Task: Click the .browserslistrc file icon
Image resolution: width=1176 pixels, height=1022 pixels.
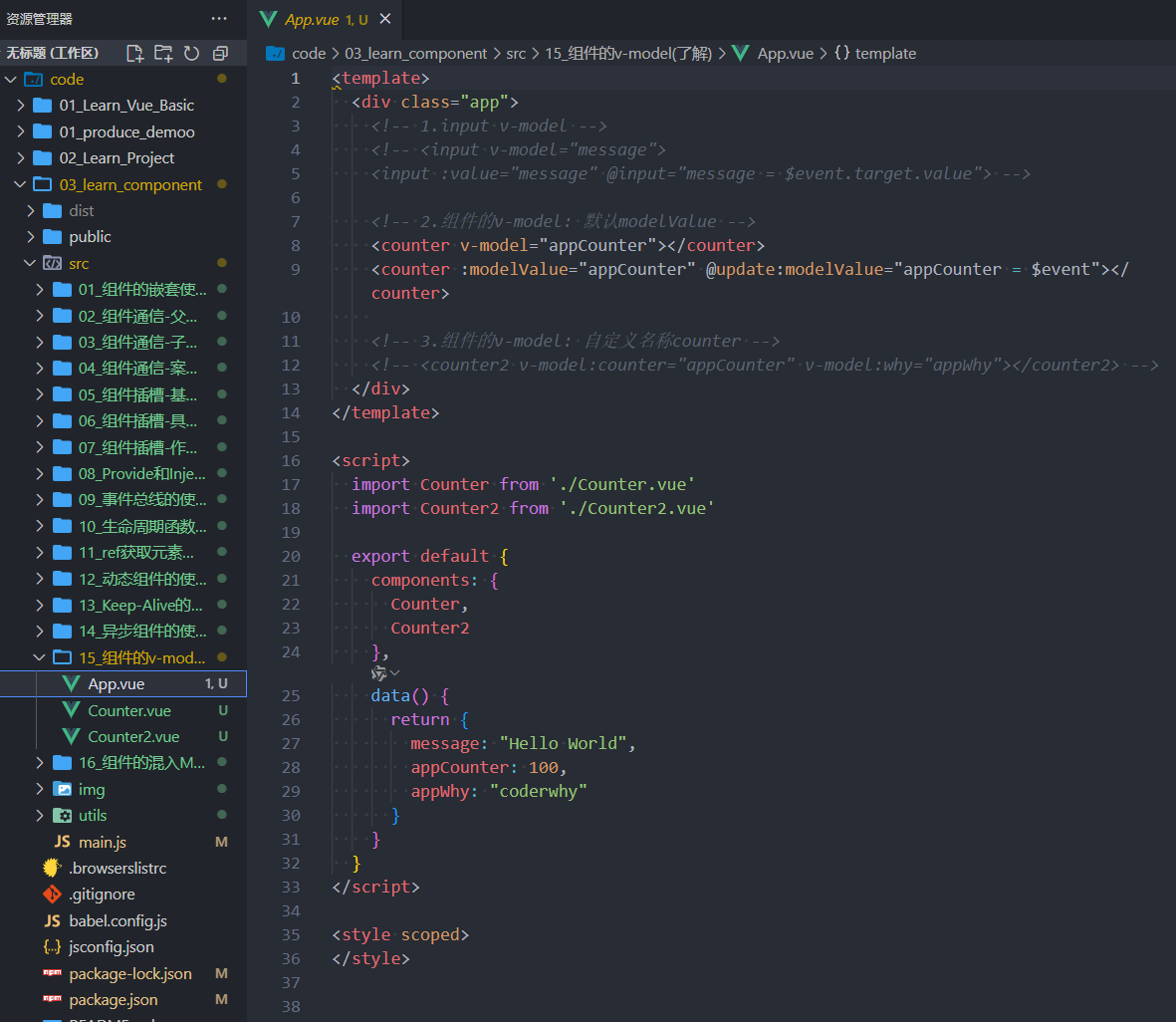Action: pyautogui.click(x=52, y=868)
